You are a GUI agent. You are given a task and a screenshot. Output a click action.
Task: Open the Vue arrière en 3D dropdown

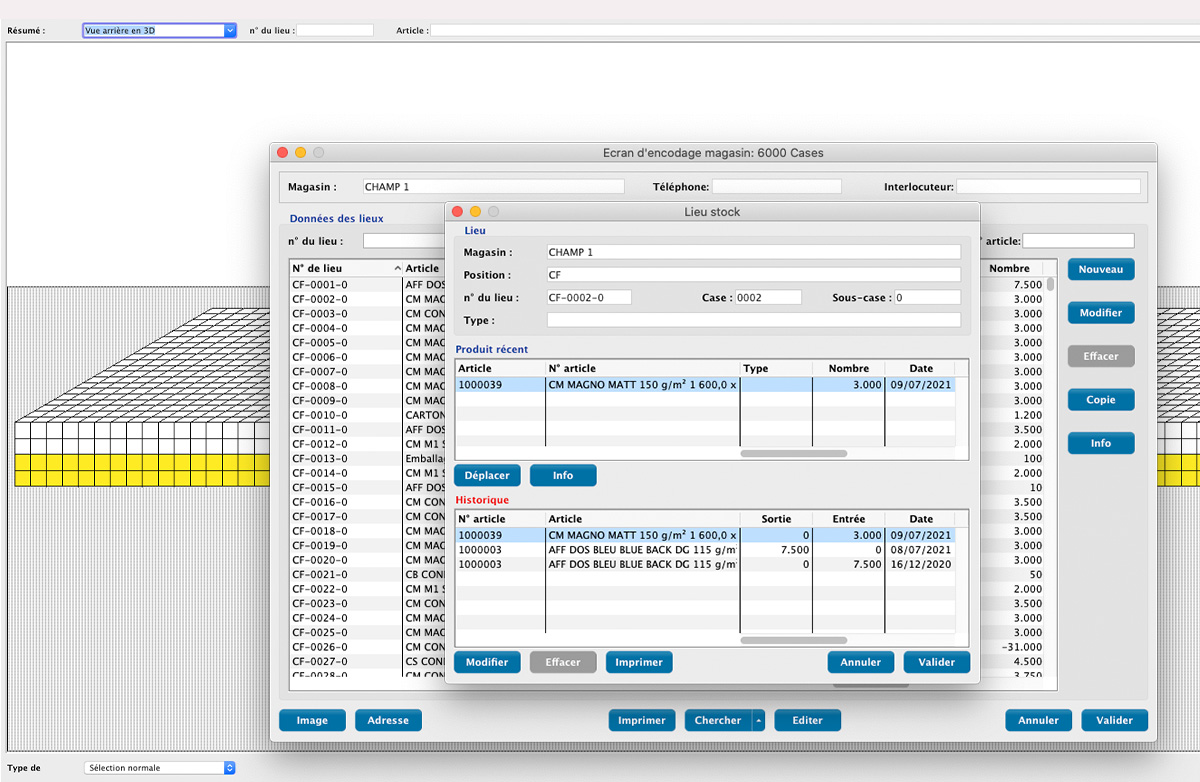pyautogui.click(x=158, y=29)
